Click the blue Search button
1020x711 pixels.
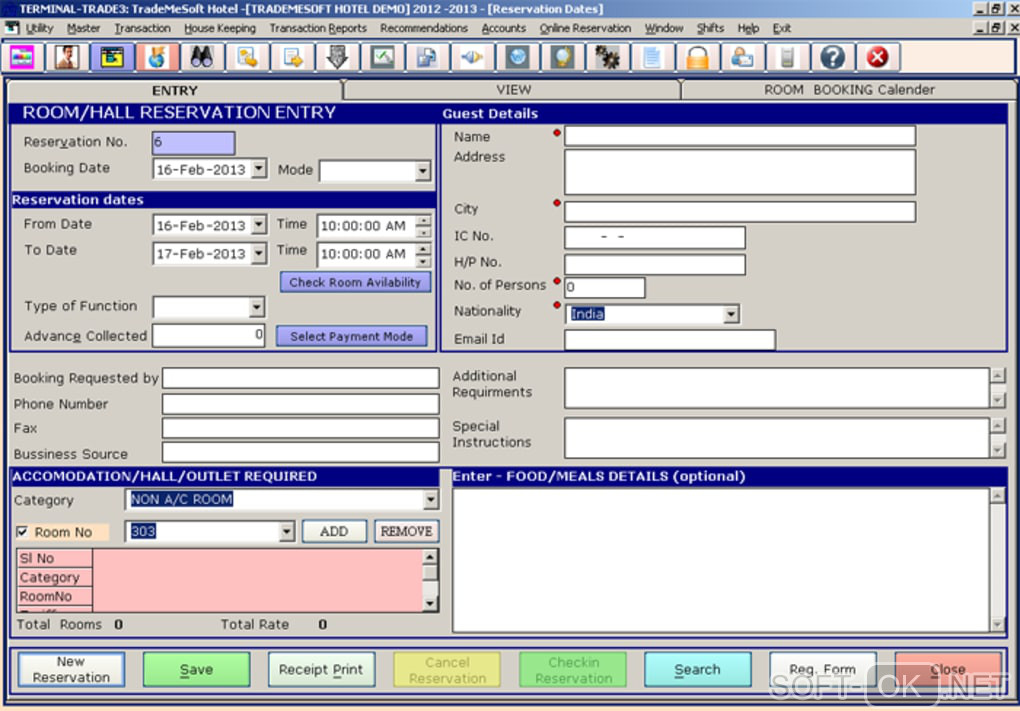tap(697, 669)
